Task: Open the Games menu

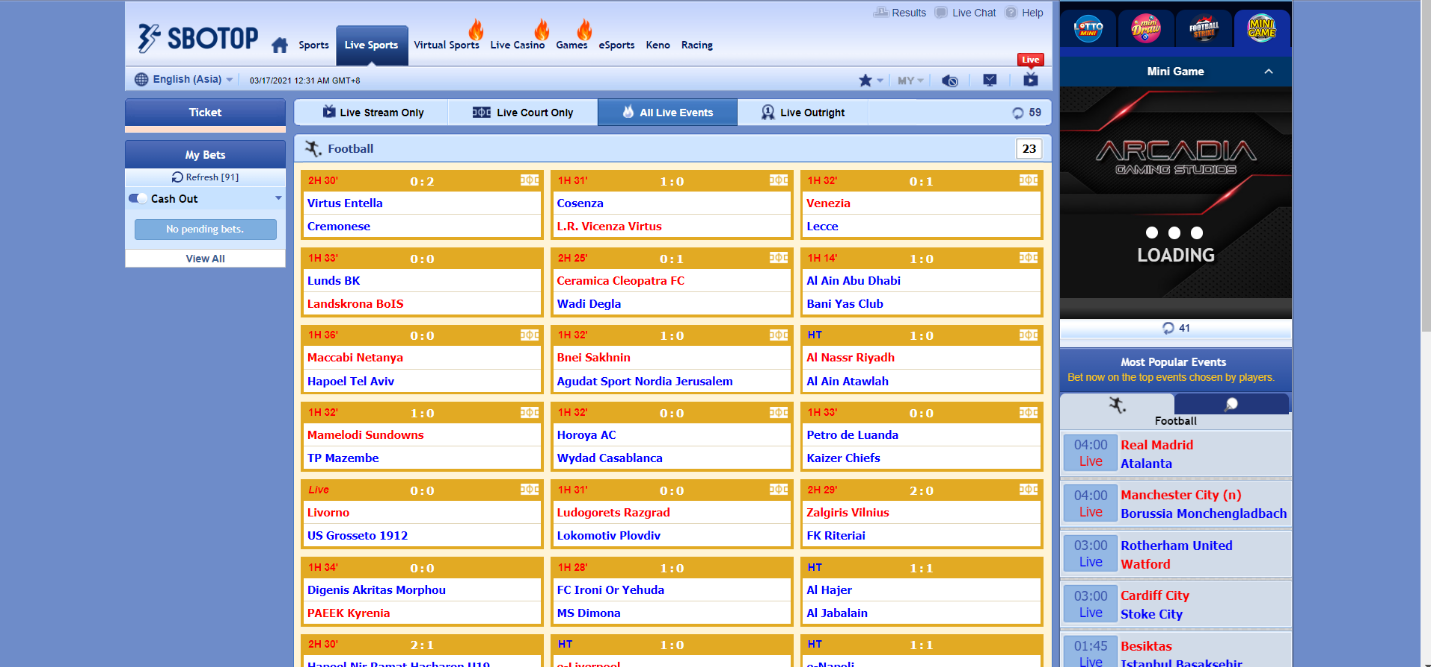Action: [572, 45]
